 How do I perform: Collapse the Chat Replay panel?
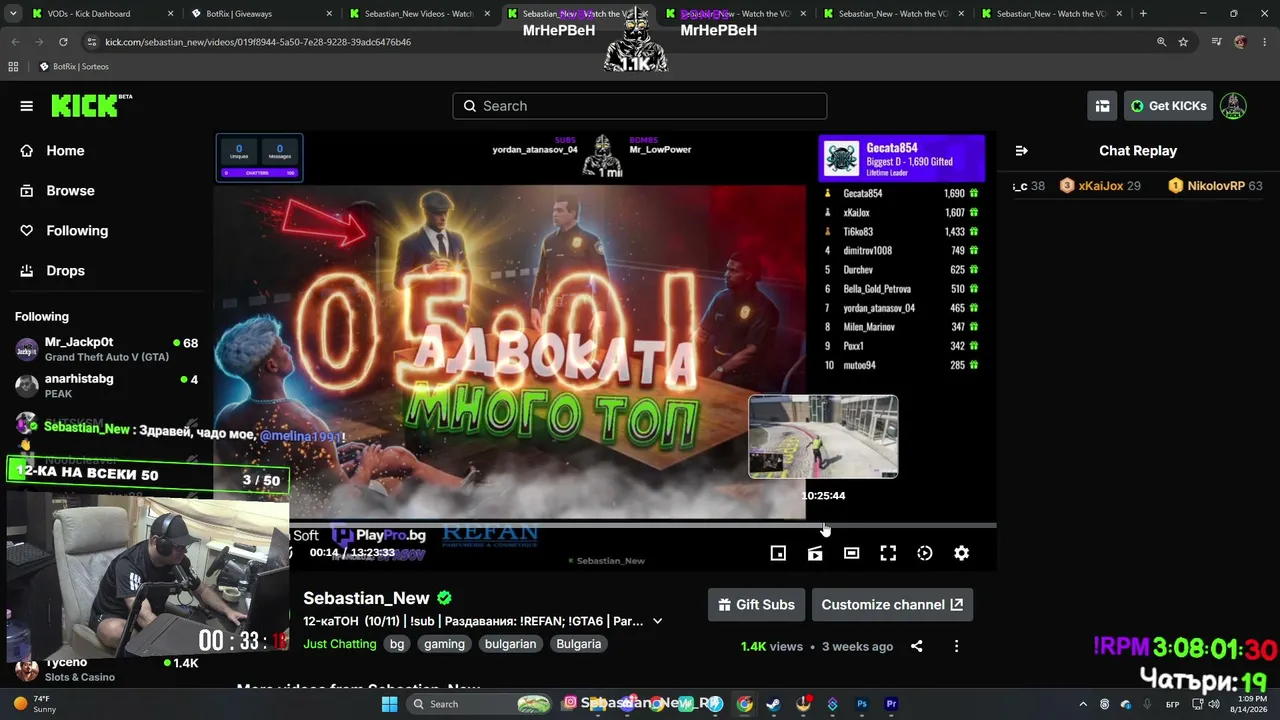(1021, 151)
